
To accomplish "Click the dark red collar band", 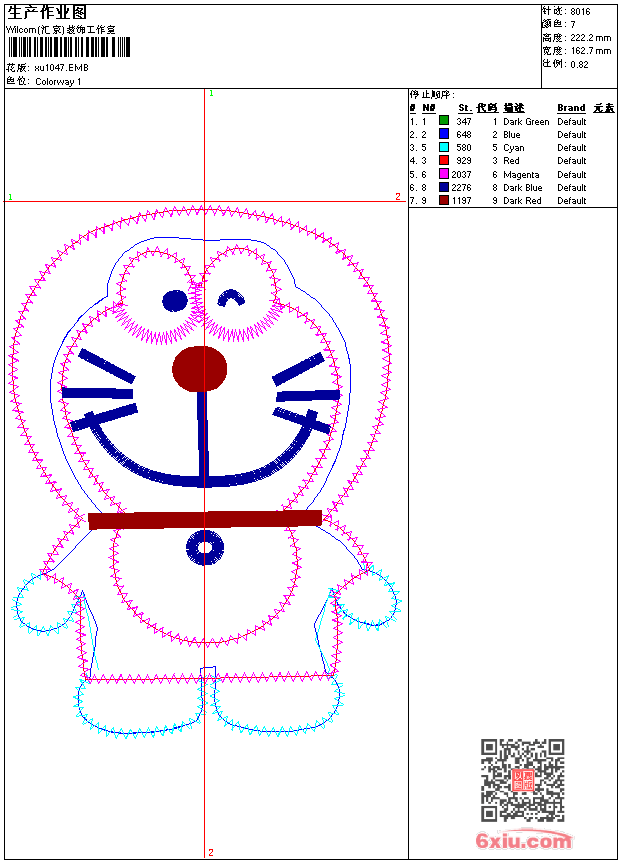I will click(205, 519).
